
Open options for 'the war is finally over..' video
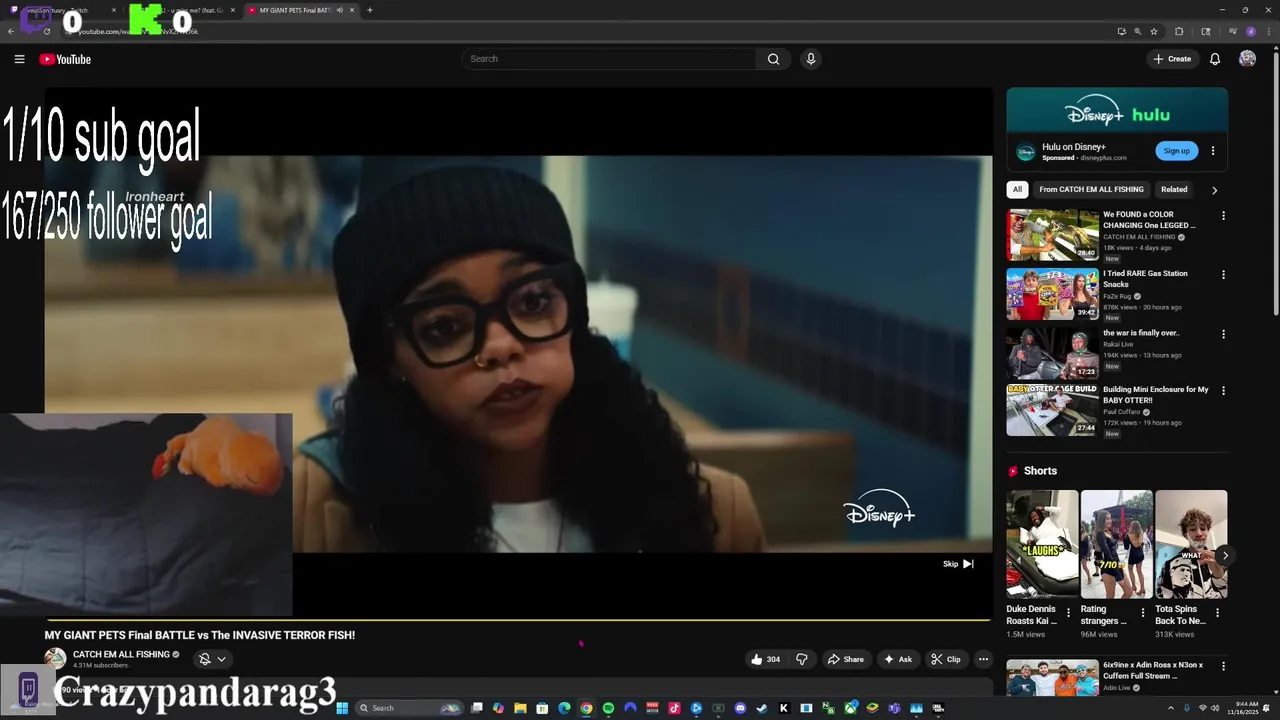coord(1223,334)
